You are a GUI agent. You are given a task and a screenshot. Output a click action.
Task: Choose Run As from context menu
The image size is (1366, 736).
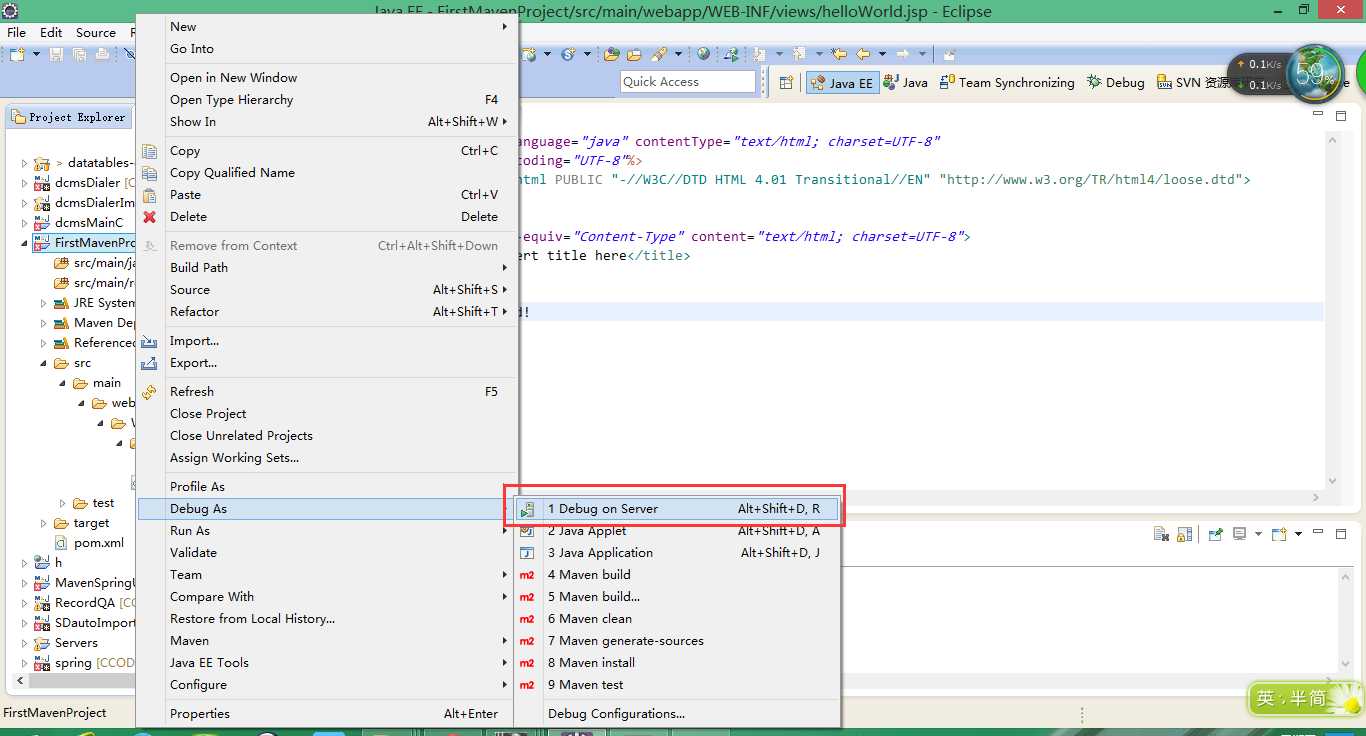pos(327,531)
